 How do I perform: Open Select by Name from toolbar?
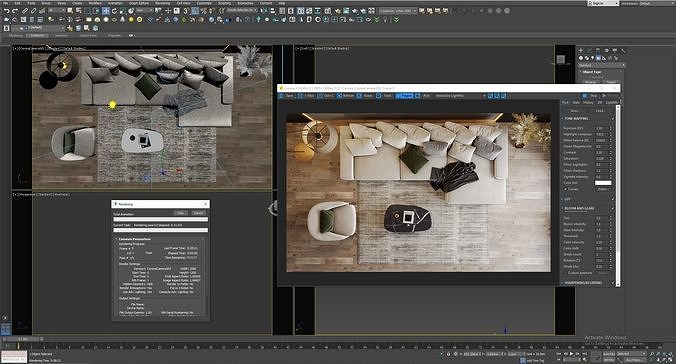coord(78,10)
